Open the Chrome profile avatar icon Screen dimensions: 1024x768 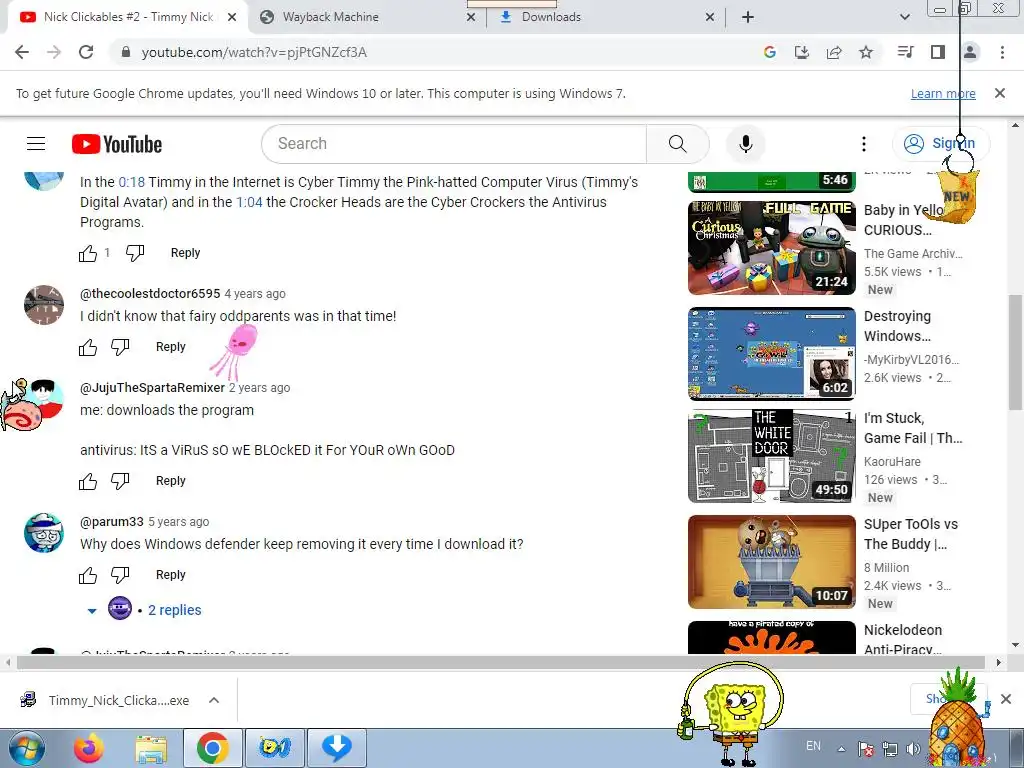(x=970, y=52)
